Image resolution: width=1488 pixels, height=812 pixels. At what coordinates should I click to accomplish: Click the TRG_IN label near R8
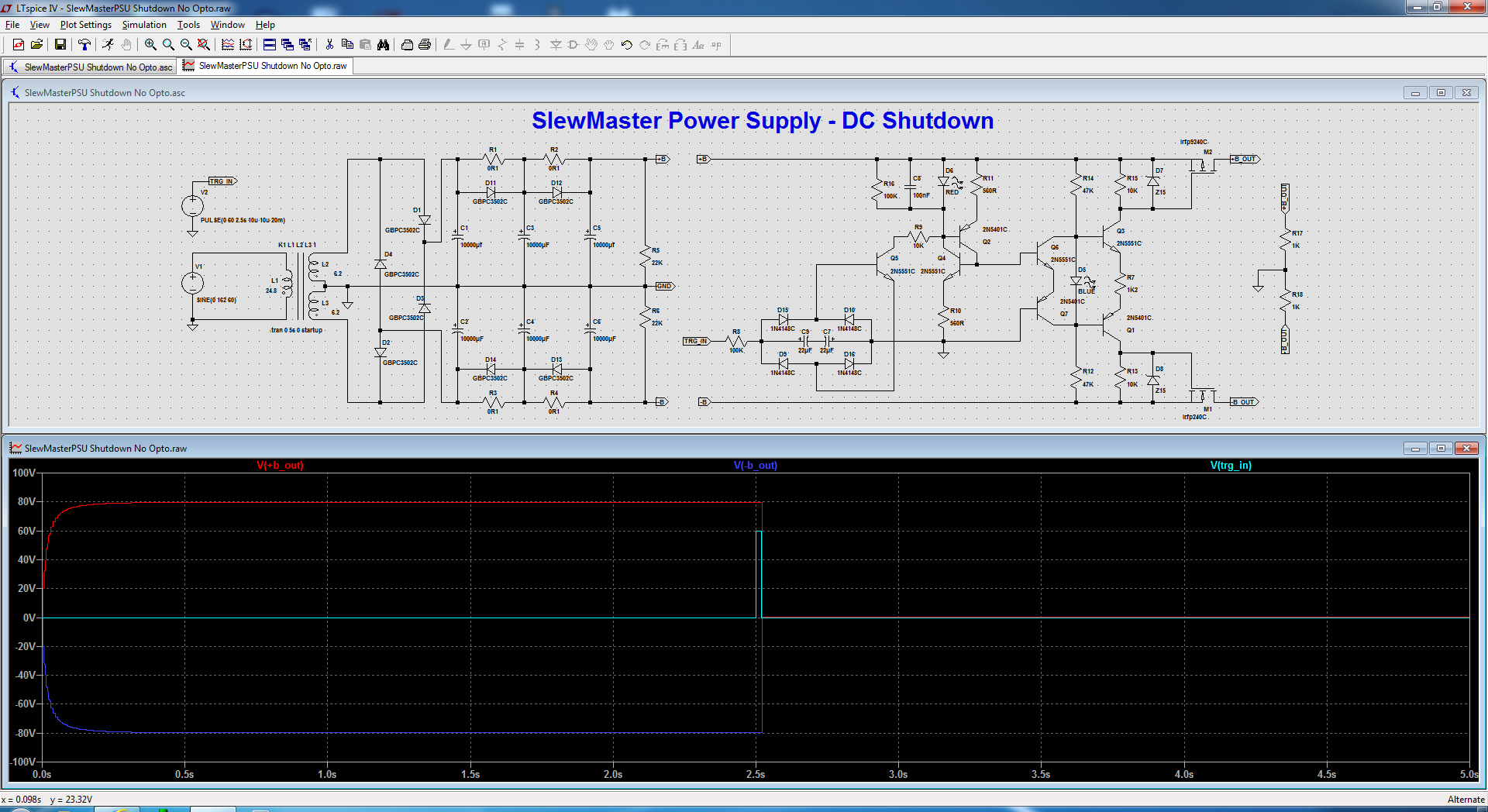pyautogui.click(x=695, y=341)
